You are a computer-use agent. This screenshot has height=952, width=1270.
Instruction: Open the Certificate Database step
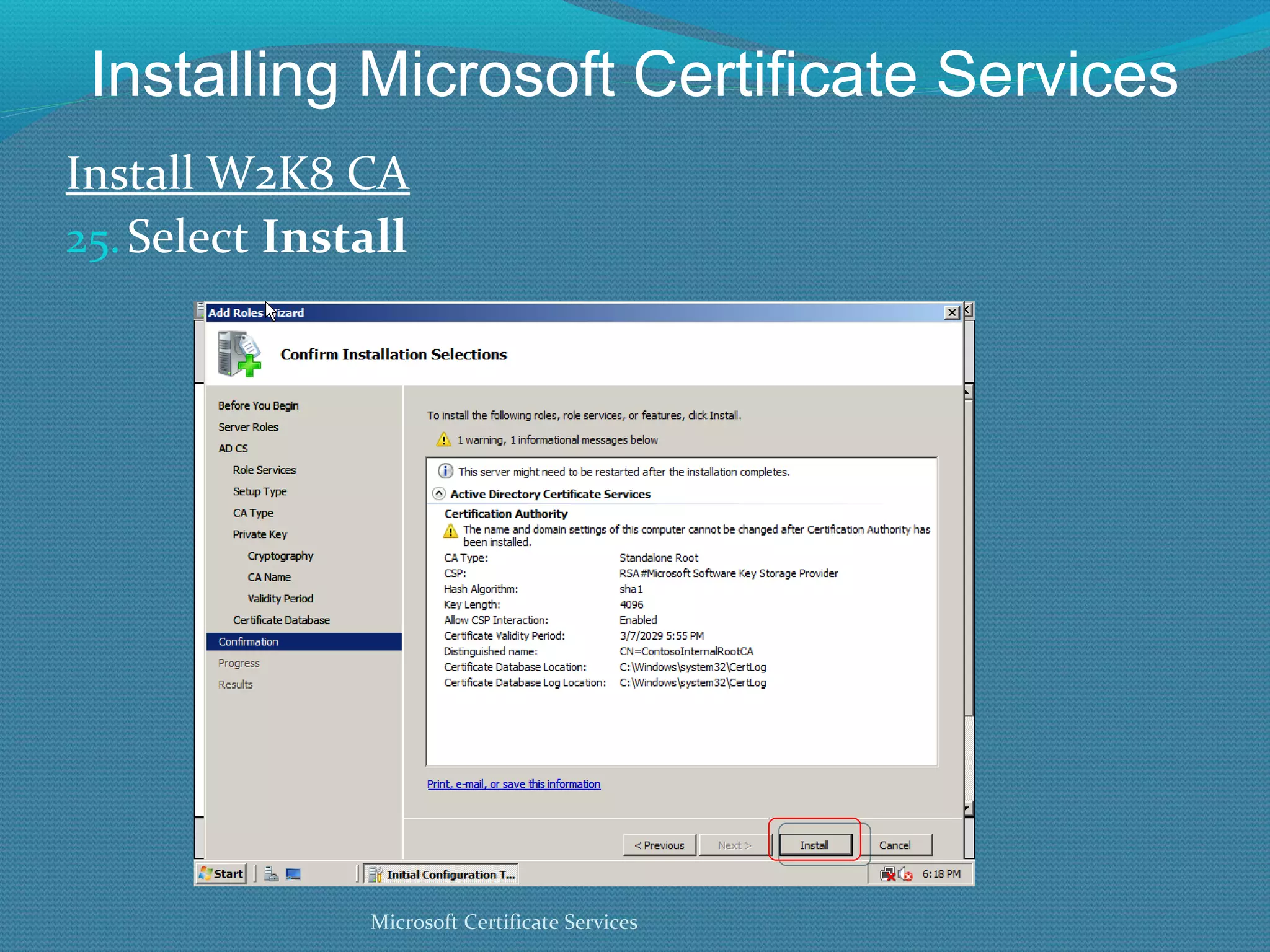point(281,620)
